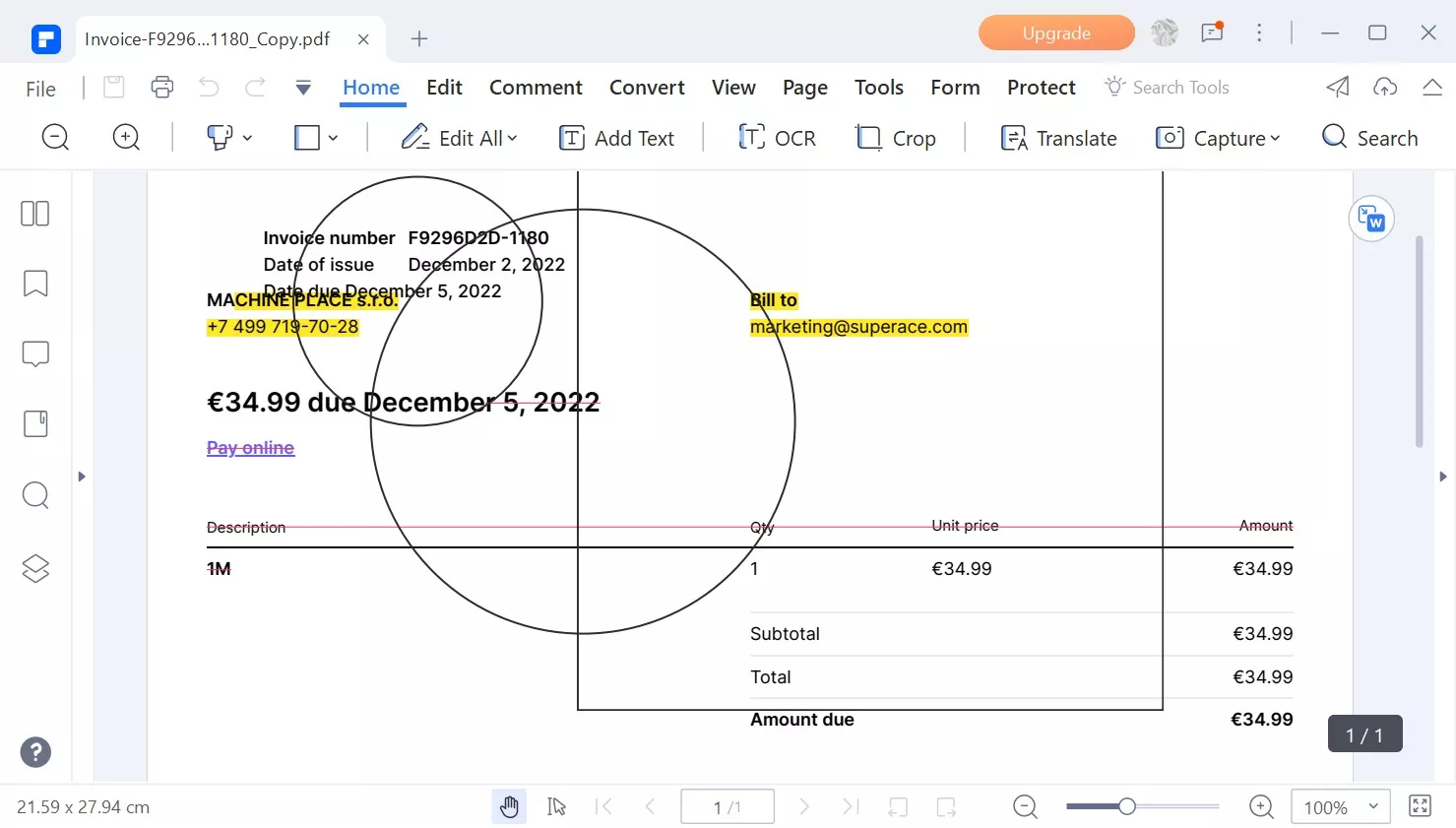
Task: Select the arrow selection tool in the status bar
Action: coord(556,806)
